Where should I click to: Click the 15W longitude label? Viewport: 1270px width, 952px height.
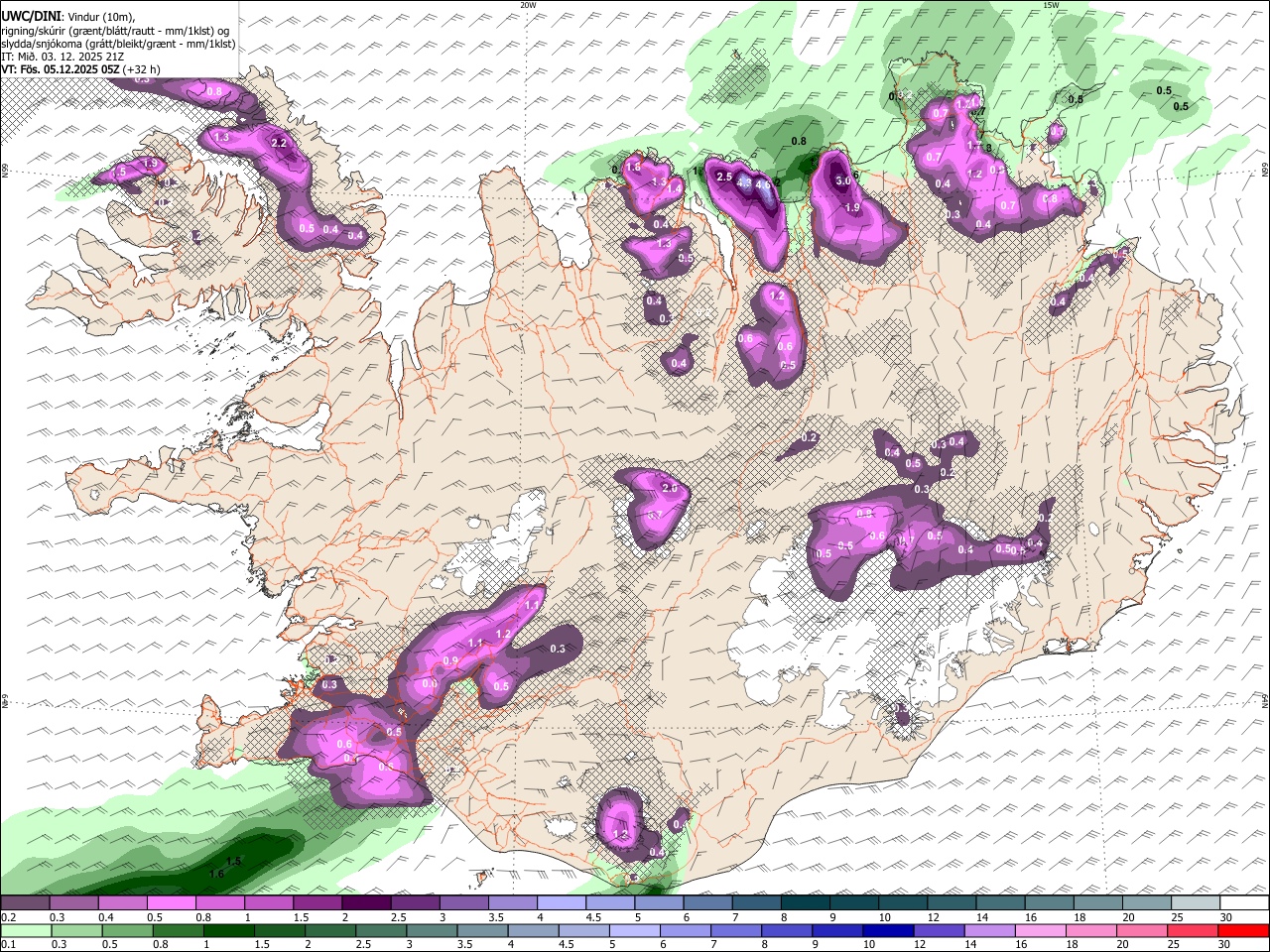click(1051, 5)
